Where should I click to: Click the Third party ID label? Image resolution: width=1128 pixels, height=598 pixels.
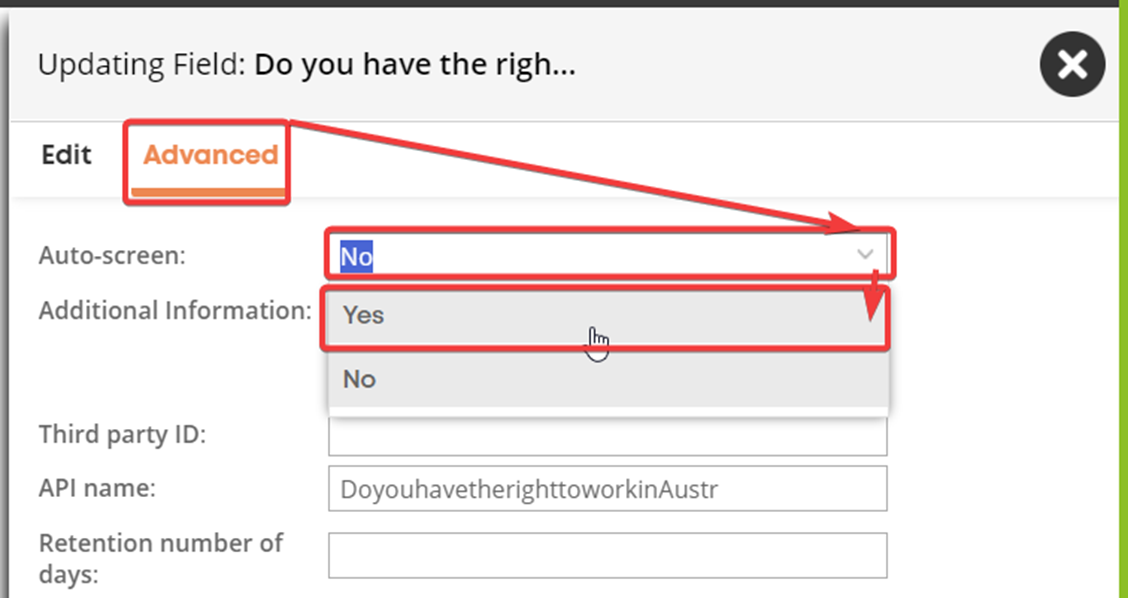pyautogui.click(x=122, y=435)
